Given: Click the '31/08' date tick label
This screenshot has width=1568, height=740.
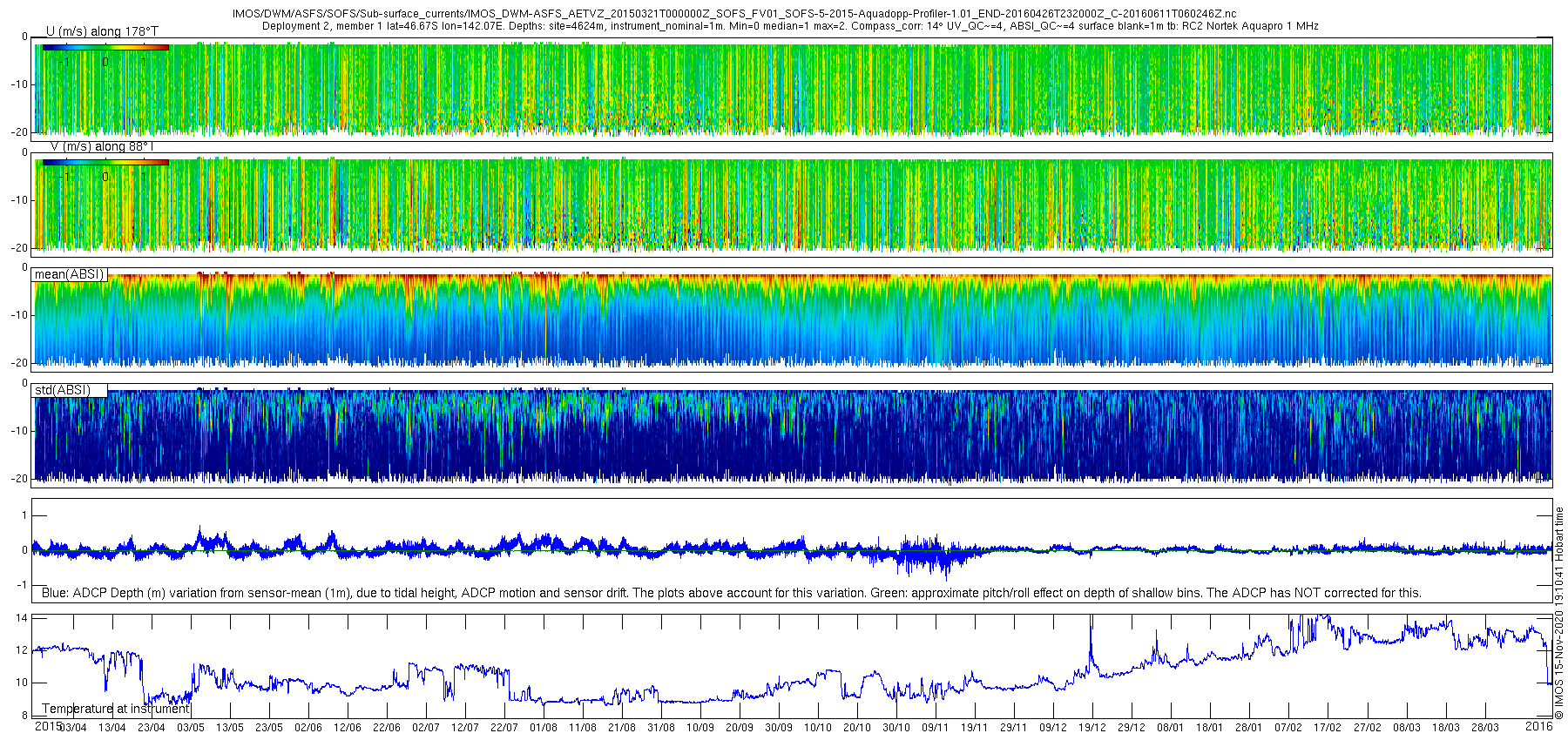Looking at the screenshot, I should click(x=661, y=728).
